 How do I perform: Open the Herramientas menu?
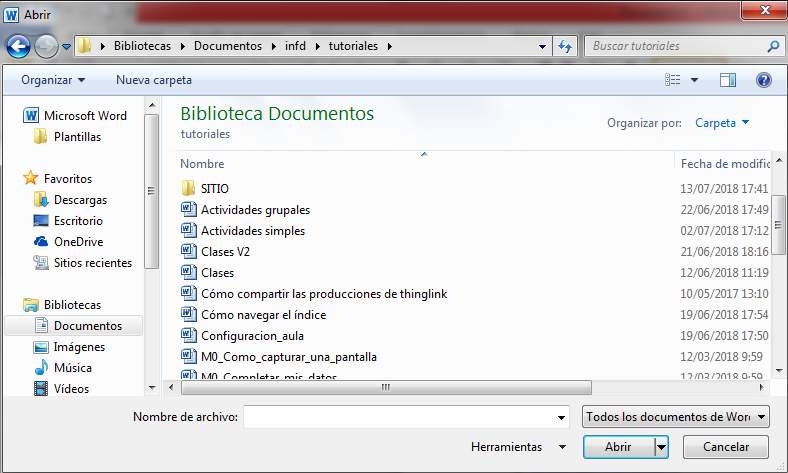click(x=517, y=447)
